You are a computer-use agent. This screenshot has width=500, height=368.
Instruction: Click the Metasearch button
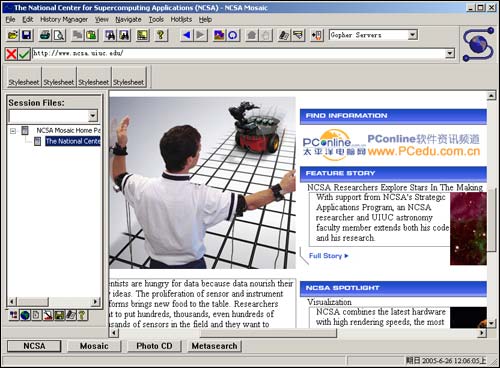pyautogui.click(x=214, y=346)
